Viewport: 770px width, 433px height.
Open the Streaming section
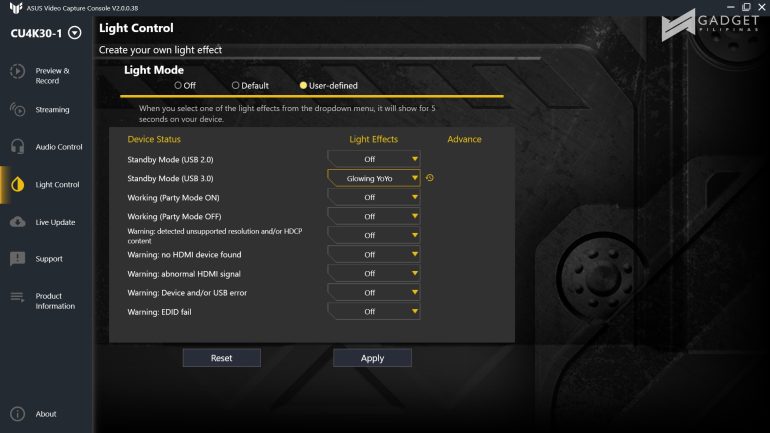tap(52, 110)
